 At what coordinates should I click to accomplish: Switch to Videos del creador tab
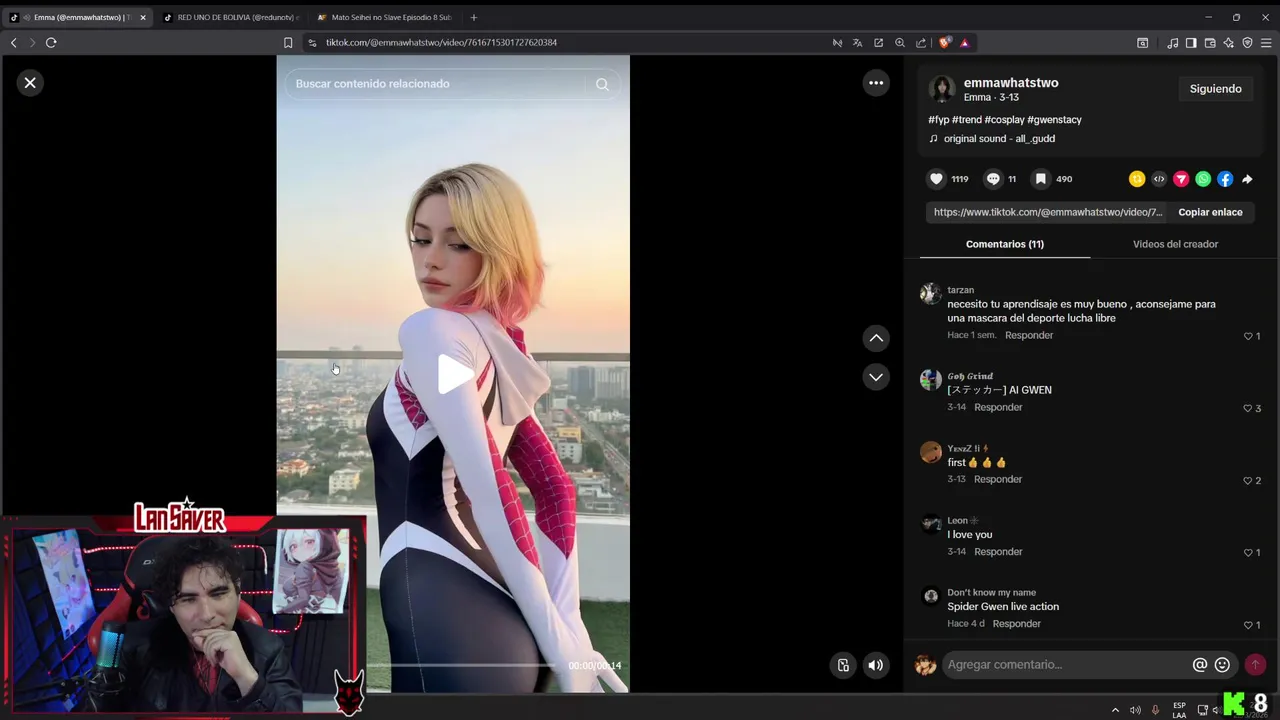click(1175, 244)
